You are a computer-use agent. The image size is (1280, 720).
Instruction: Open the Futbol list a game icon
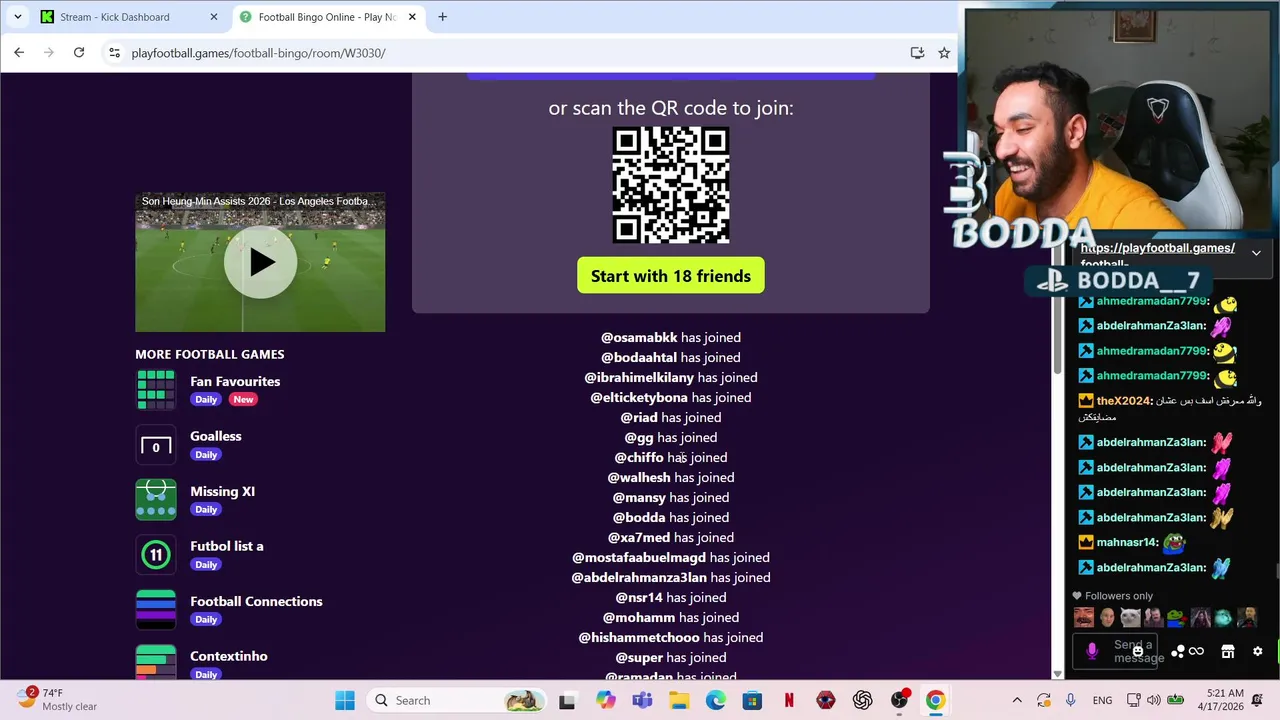click(x=156, y=555)
